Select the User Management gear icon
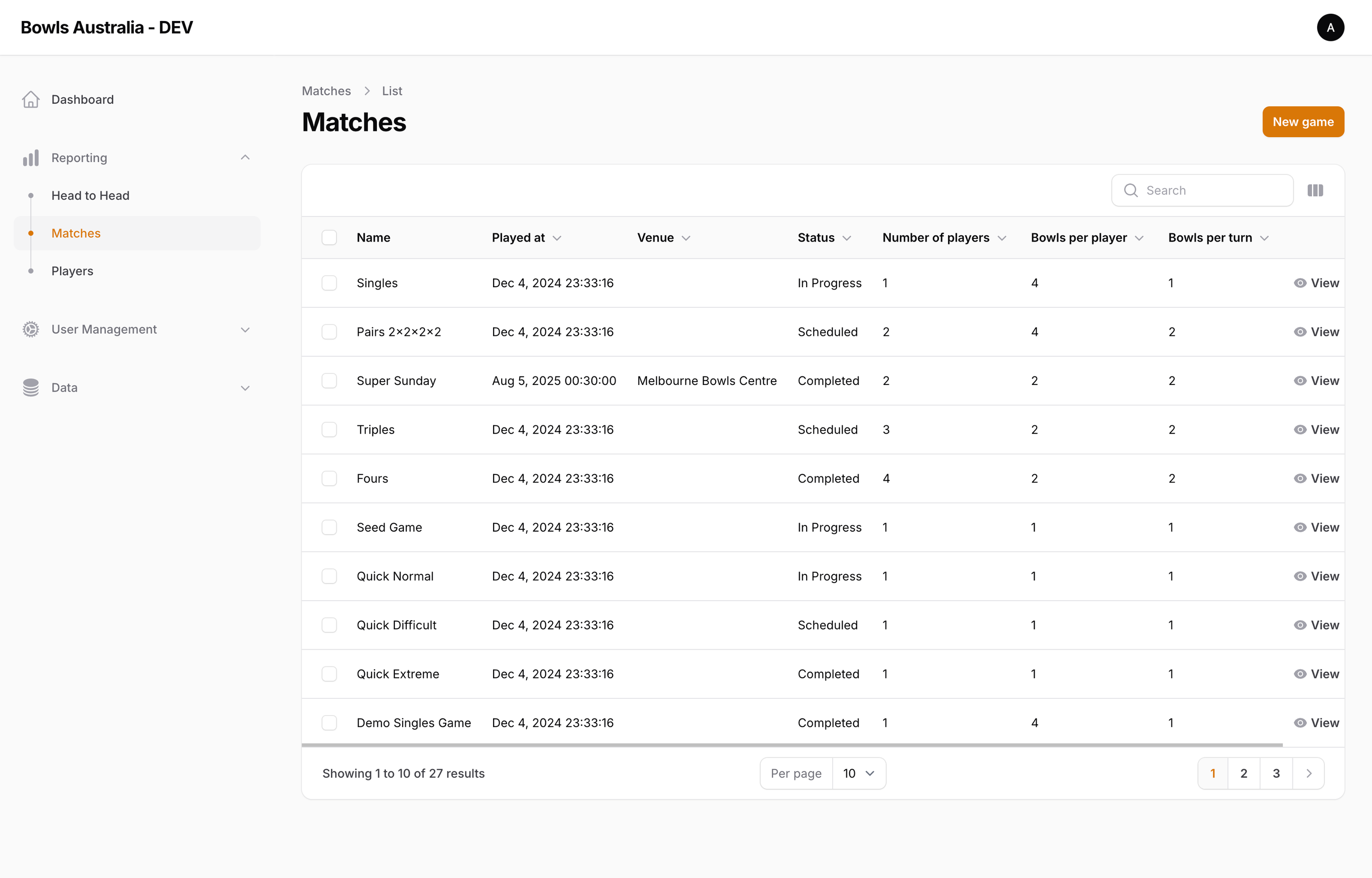Viewport: 1372px width, 878px height. pos(30,329)
